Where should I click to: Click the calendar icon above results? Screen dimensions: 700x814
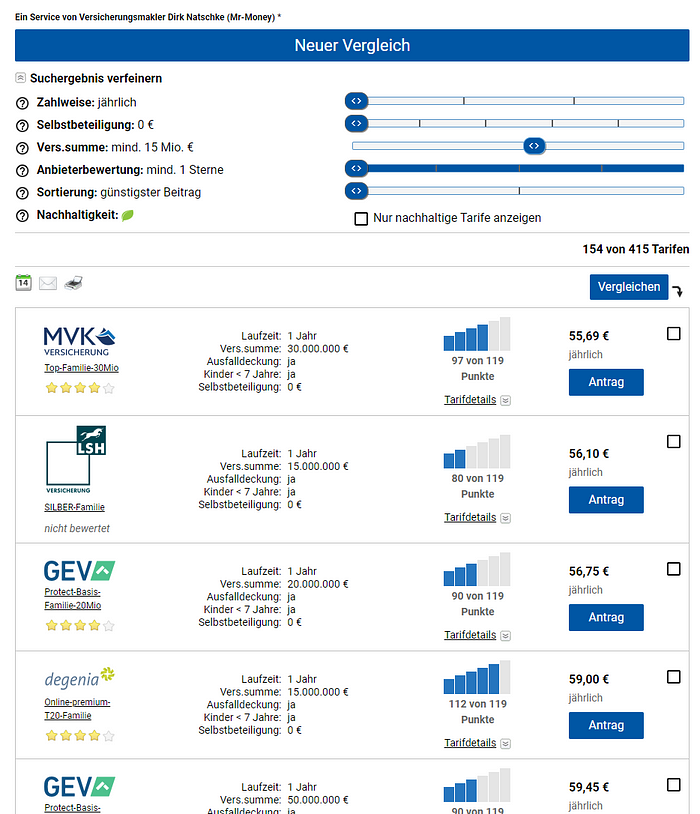23,282
